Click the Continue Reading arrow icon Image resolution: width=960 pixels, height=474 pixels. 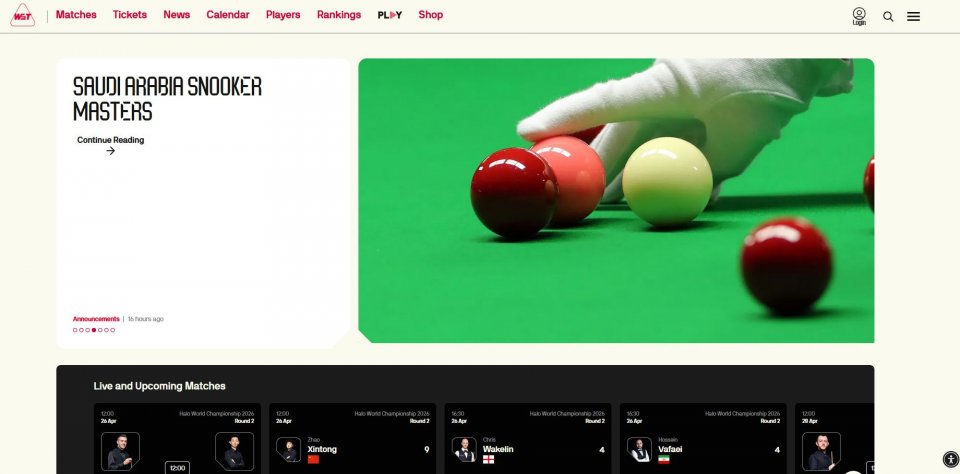(x=111, y=151)
